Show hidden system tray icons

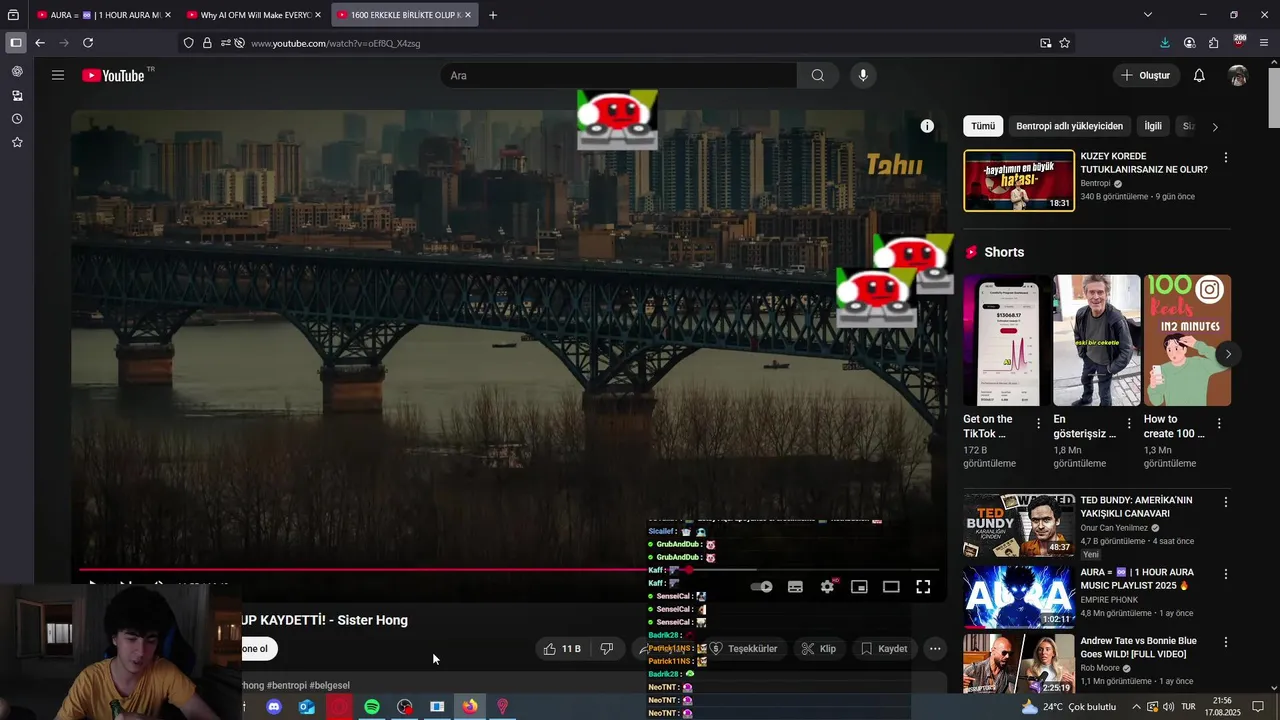[1136, 707]
